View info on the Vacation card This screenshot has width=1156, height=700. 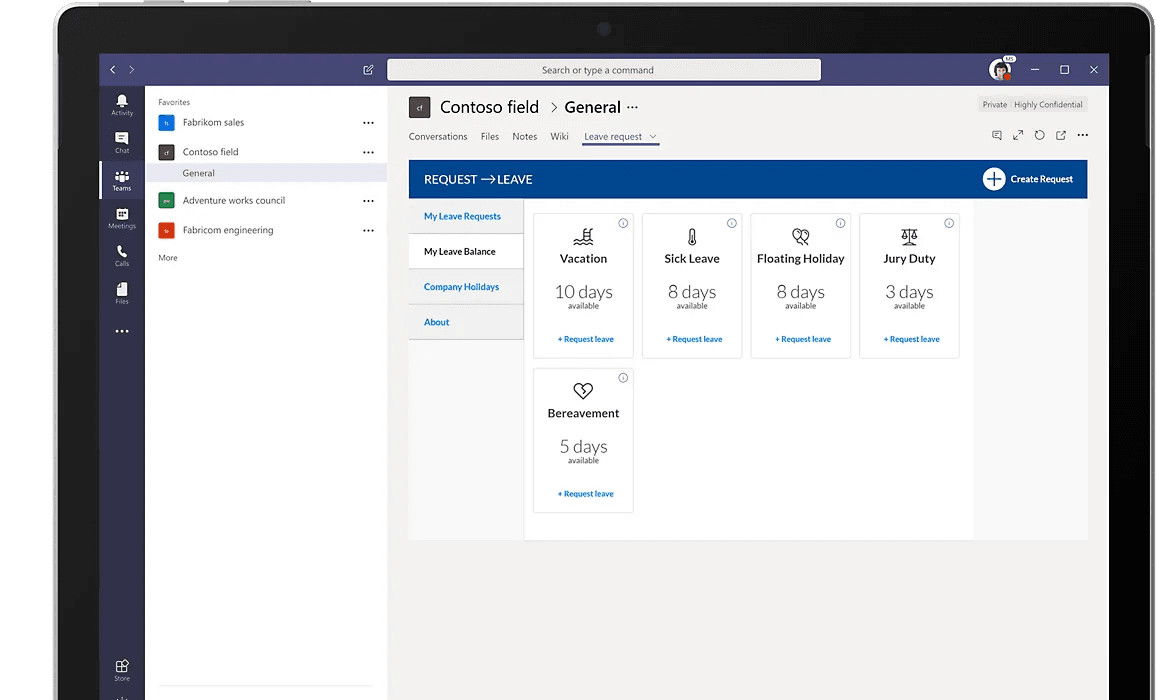pyautogui.click(x=623, y=224)
